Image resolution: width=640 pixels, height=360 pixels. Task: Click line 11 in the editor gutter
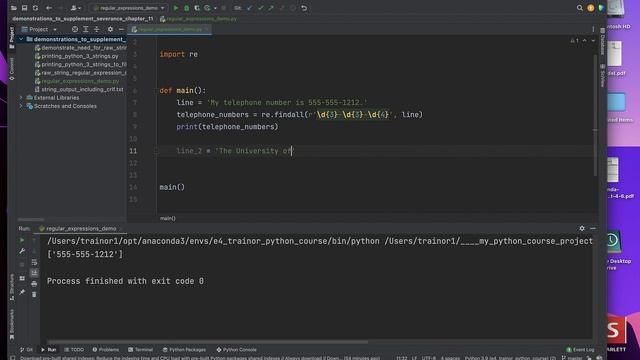pos(133,151)
